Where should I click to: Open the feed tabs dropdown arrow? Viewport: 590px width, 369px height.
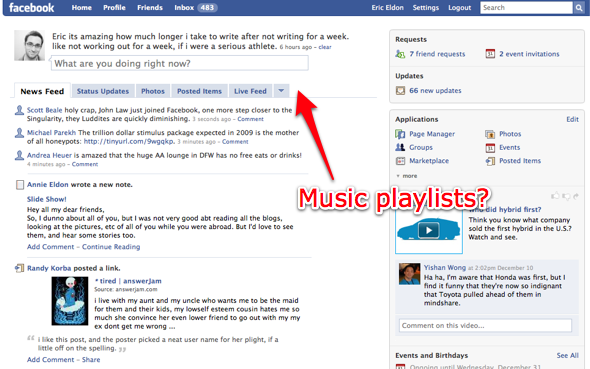coord(281,91)
